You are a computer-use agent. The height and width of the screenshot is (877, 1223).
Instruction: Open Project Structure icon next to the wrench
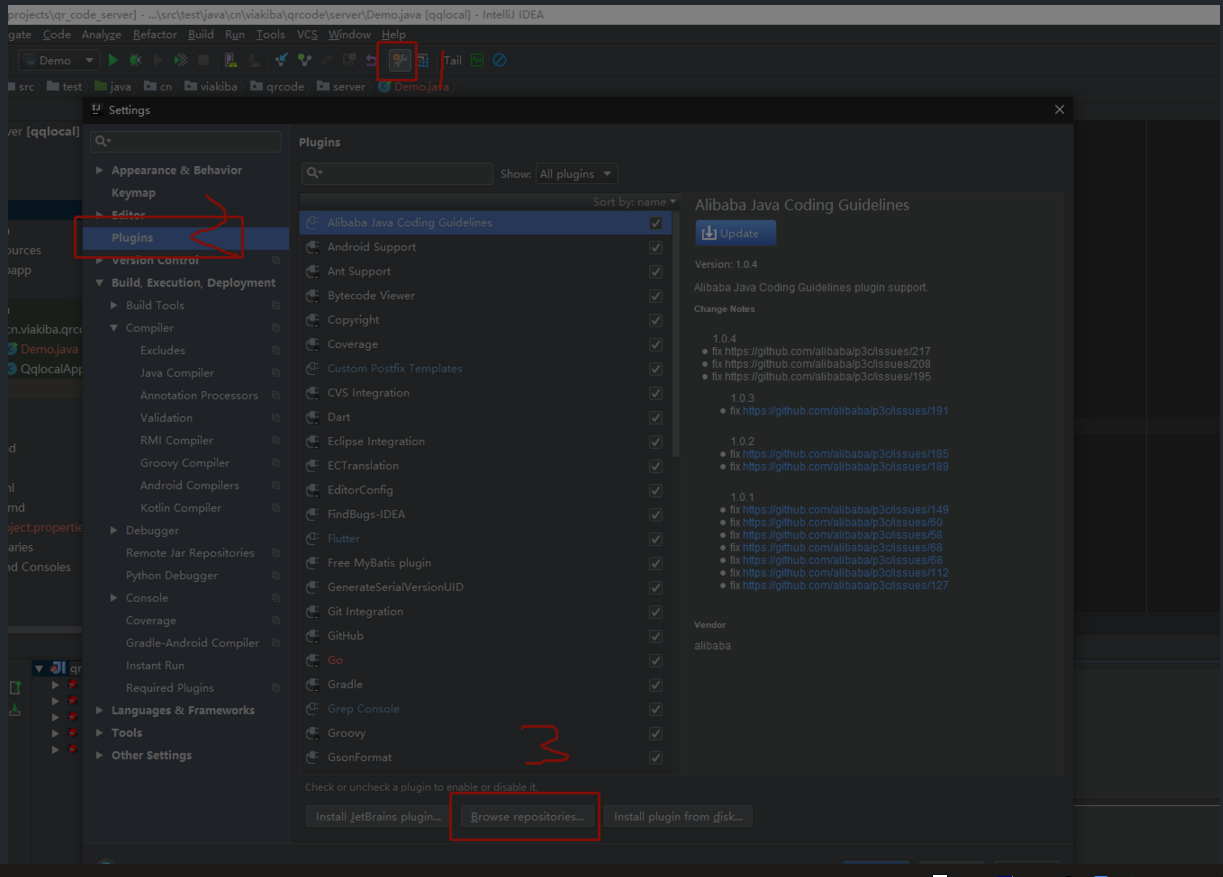(423, 60)
